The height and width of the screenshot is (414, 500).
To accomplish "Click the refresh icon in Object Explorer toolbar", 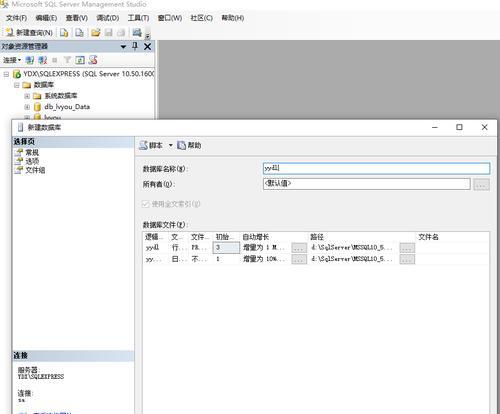I will click(x=80, y=60).
